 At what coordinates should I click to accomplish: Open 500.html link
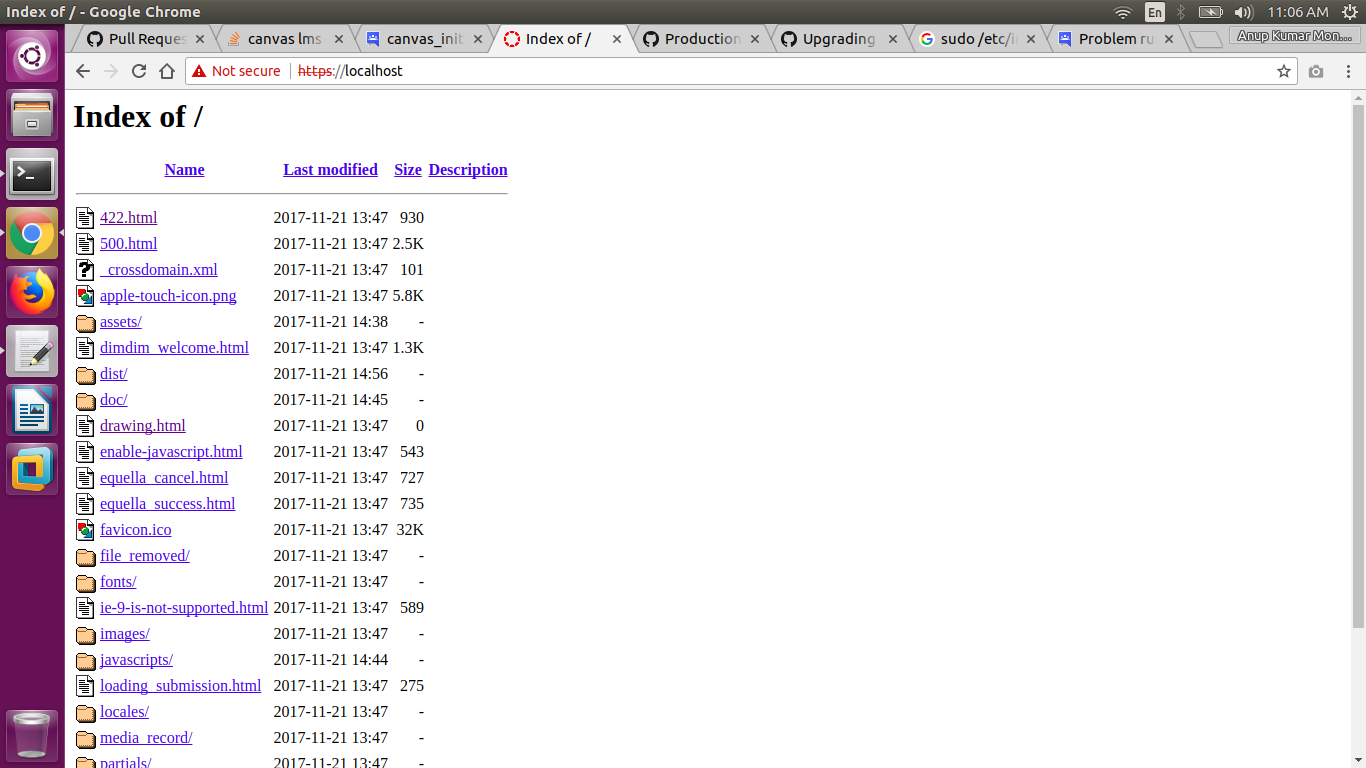click(x=128, y=244)
